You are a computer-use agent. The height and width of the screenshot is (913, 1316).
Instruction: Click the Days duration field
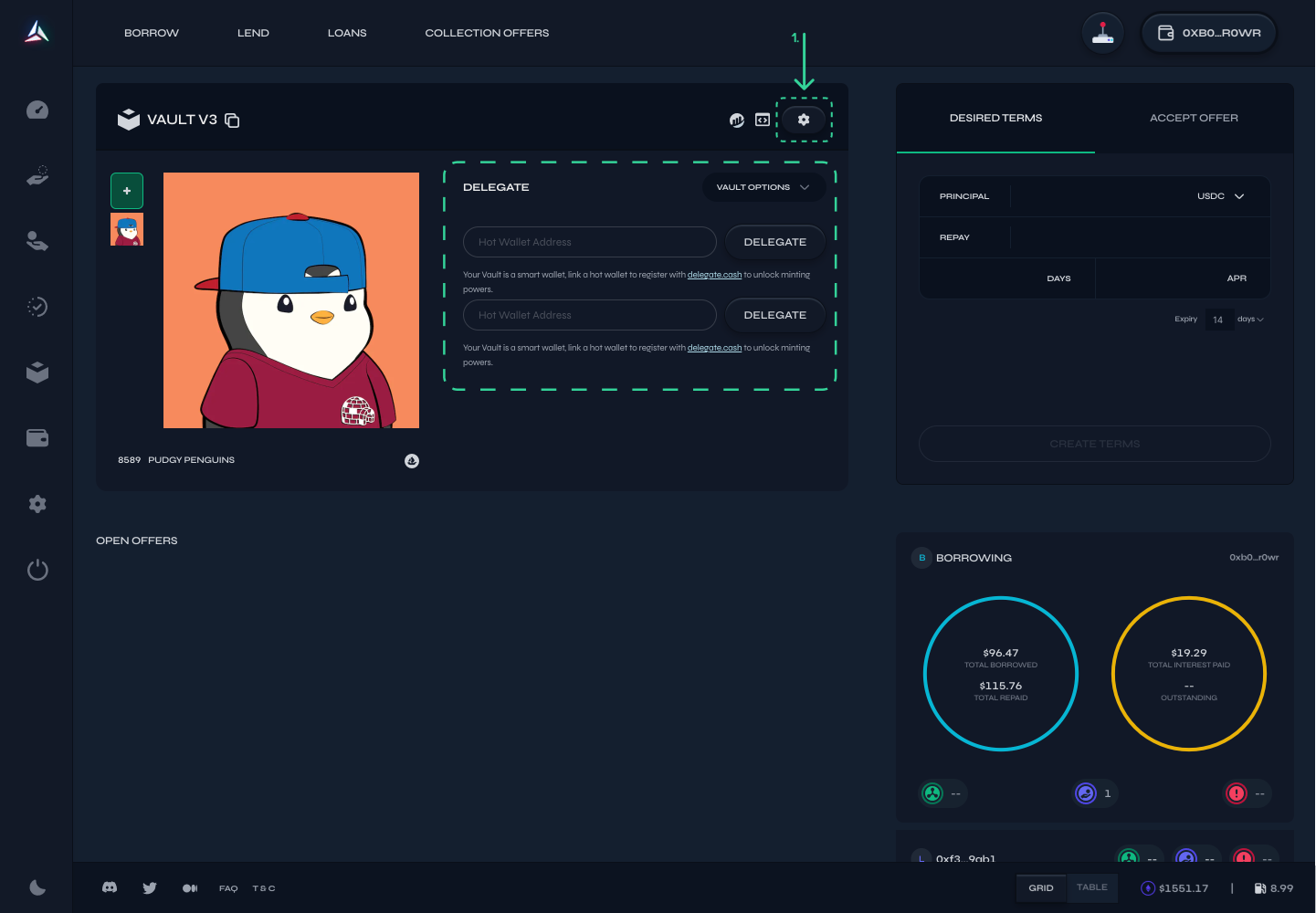(x=1007, y=278)
